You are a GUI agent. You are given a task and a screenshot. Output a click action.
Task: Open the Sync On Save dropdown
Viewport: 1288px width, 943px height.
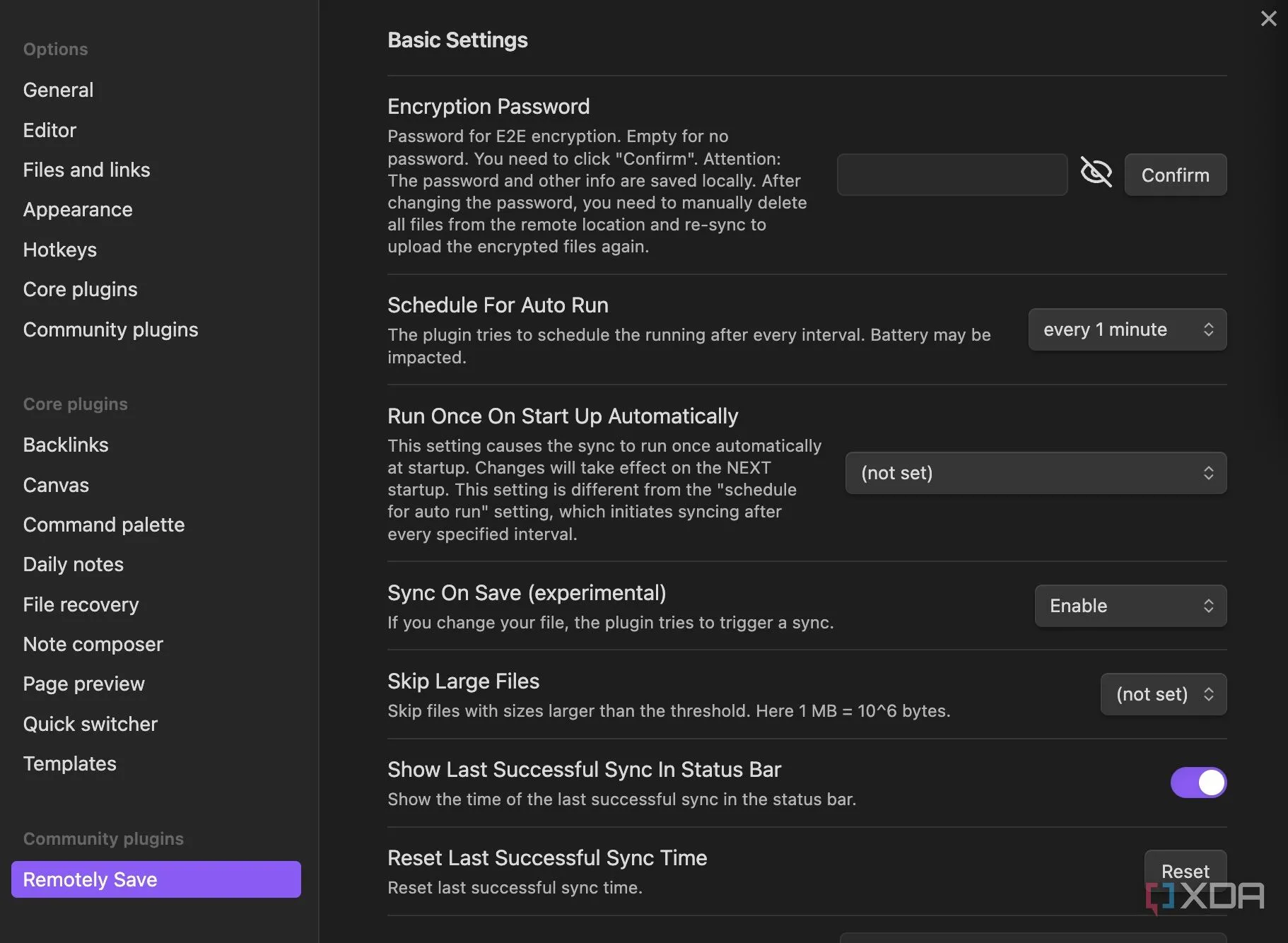tap(1131, 606)
